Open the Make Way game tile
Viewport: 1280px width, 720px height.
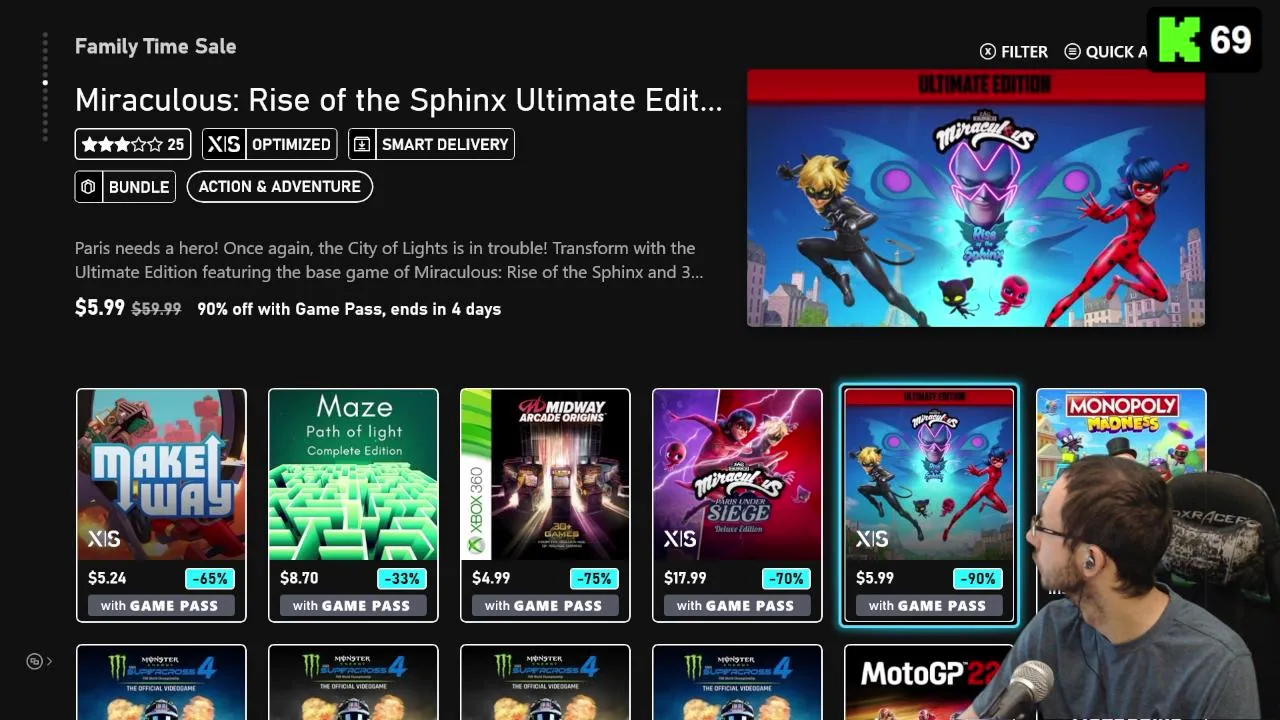161,505
